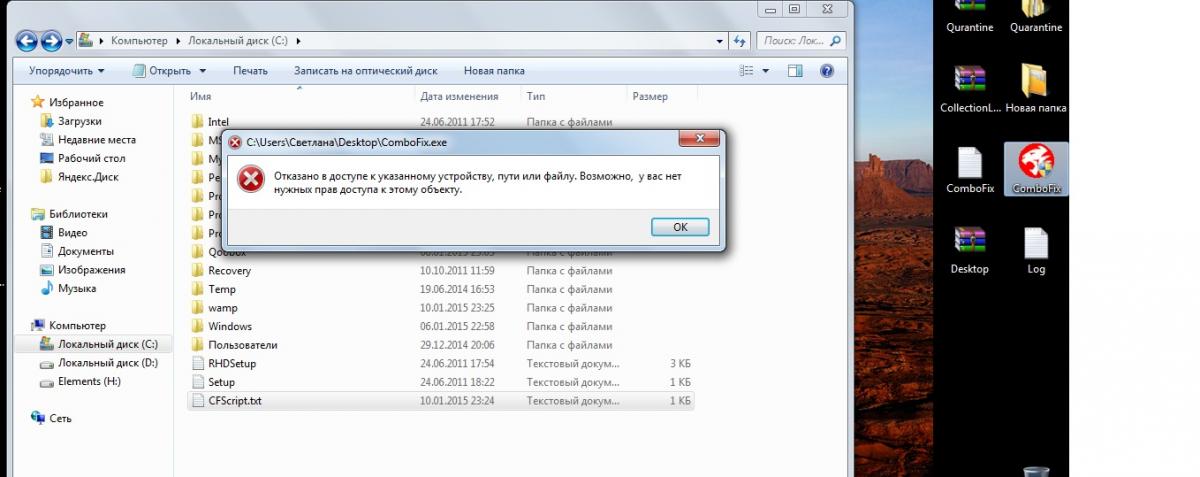Click the Back navigation arrow in Explorer
This screenshot has height=477, width=1200.
point(28,41)
